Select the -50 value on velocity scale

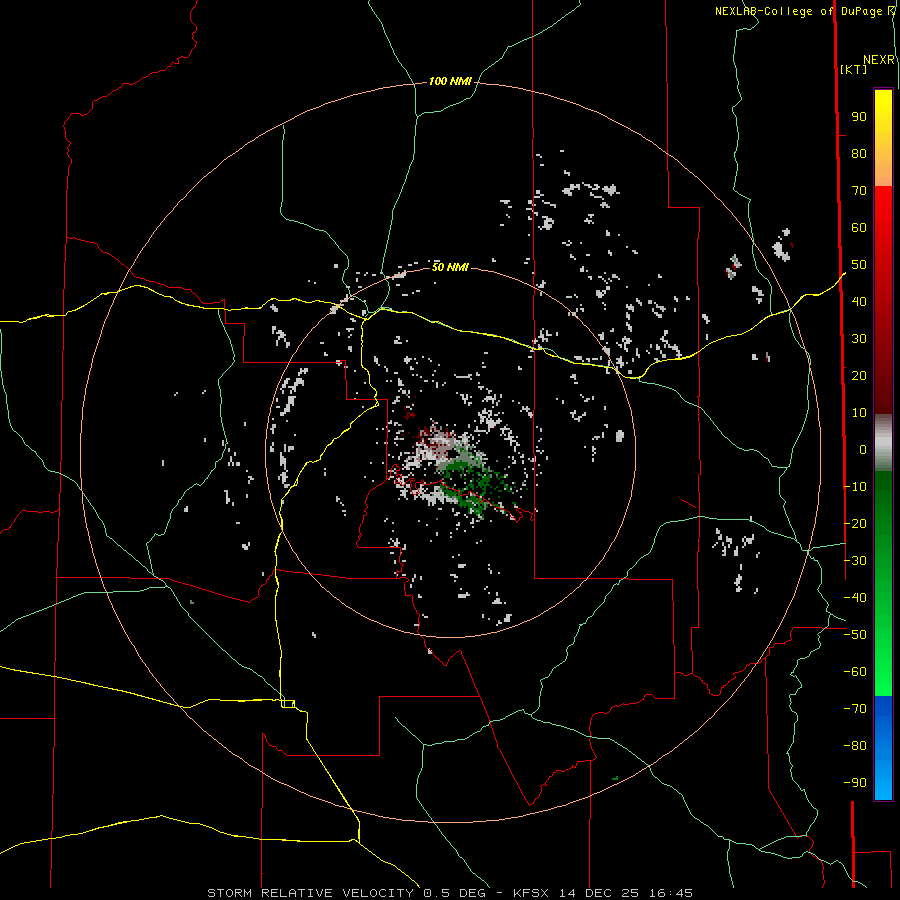click(x=855, y=635)
